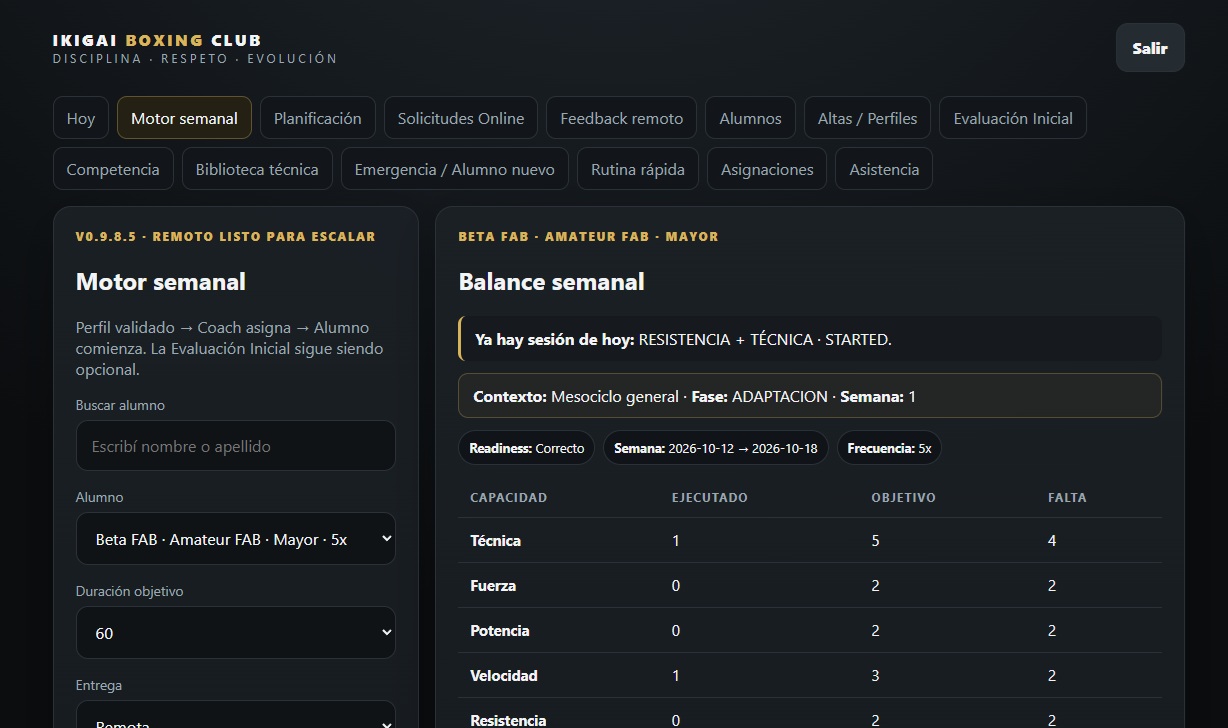Expand the Alumno dropdown
The height and width of the screenshot is (728, 1228).
pyautogui.click(x=236, y=539)
